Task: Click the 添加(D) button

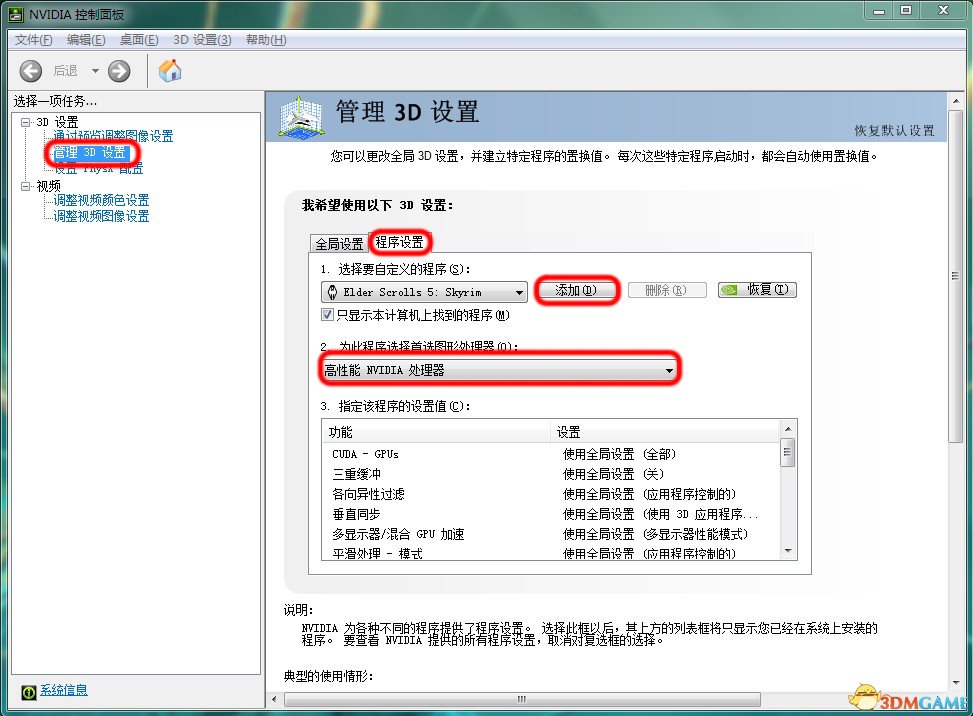Action: point(576,290)
